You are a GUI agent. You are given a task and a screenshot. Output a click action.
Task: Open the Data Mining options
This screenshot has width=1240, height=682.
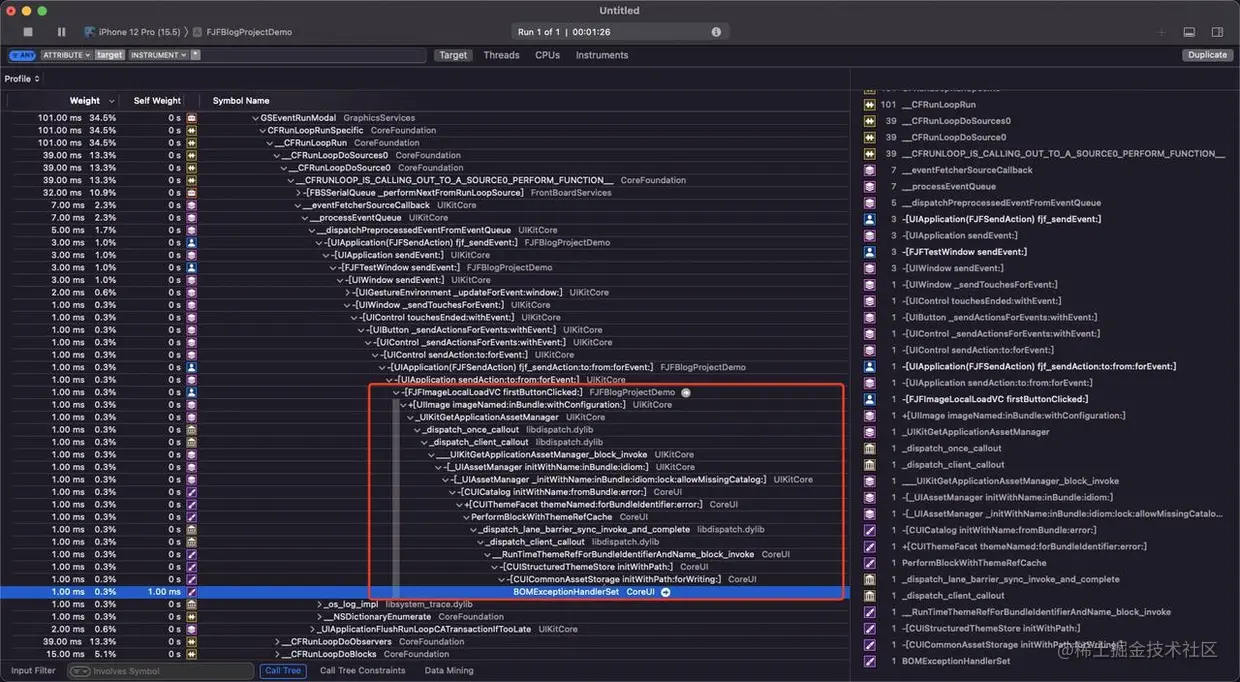[449, 671]
